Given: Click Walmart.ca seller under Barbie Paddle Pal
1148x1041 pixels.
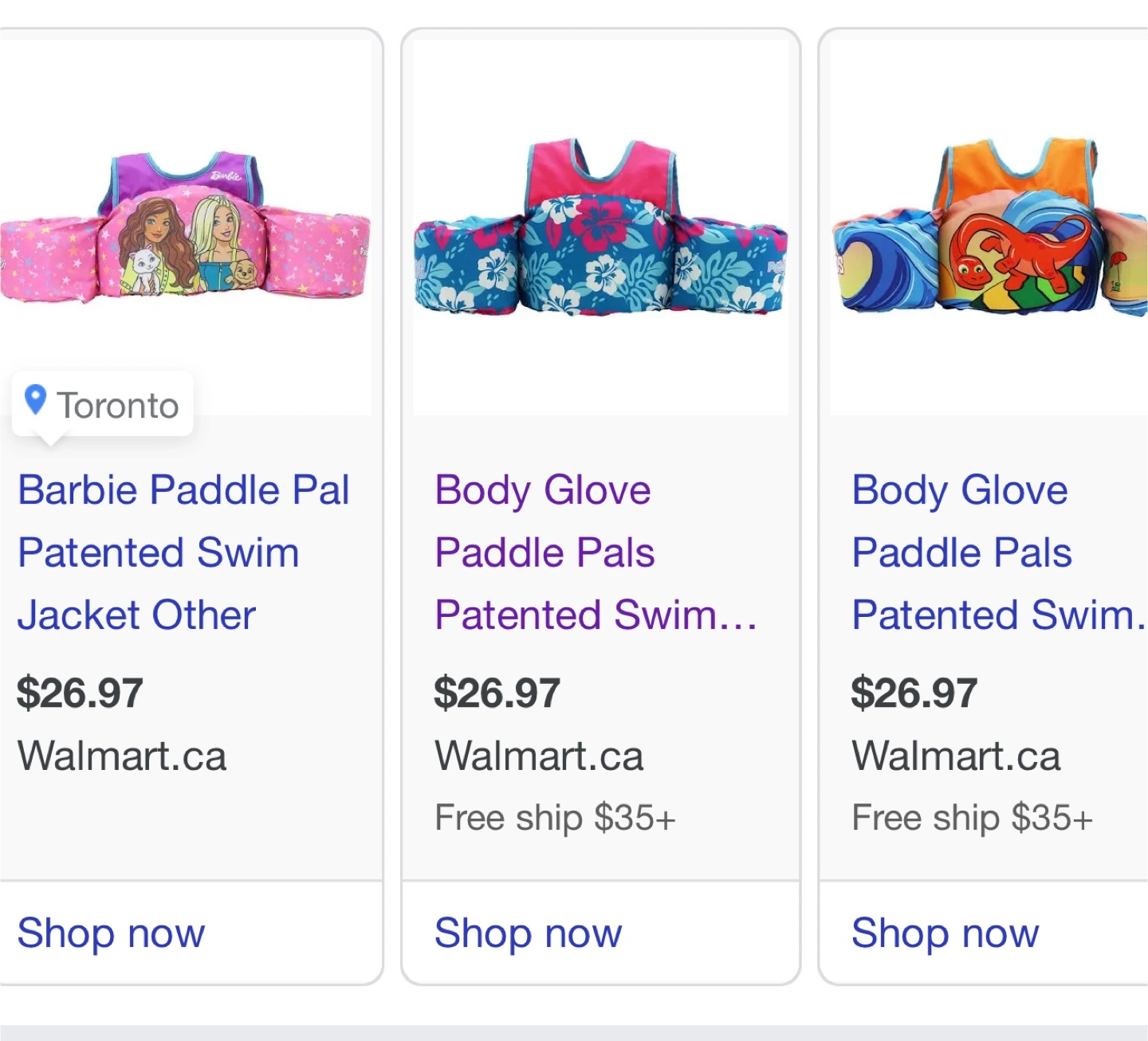Looking at the screenshot, I should [122, 756].
